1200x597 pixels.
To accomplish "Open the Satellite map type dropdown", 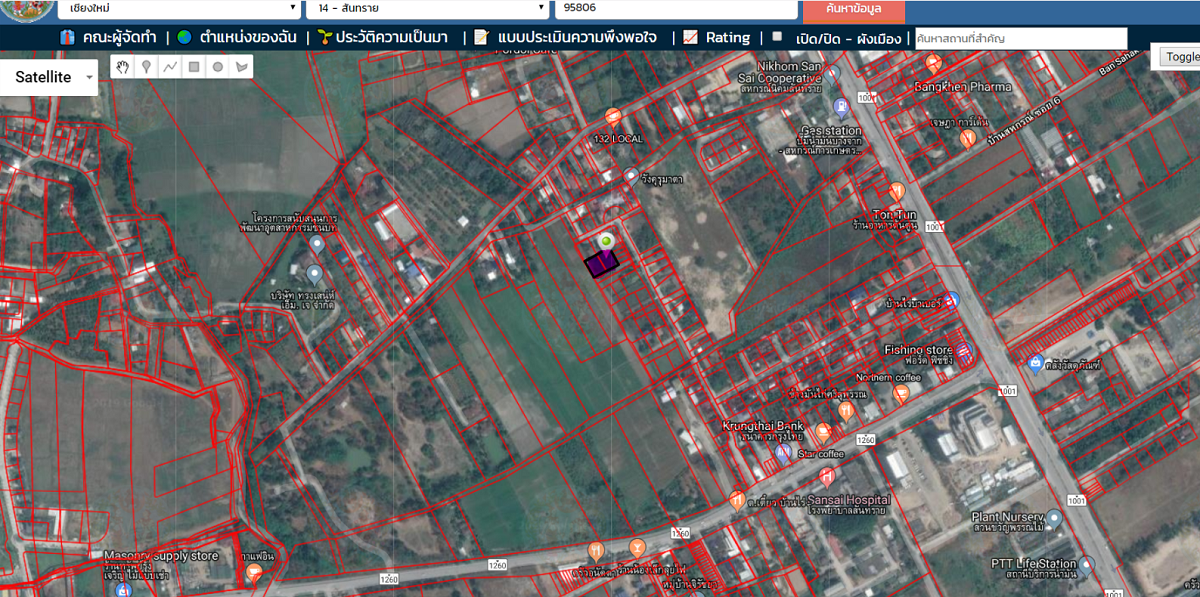I will coord(49,77).
